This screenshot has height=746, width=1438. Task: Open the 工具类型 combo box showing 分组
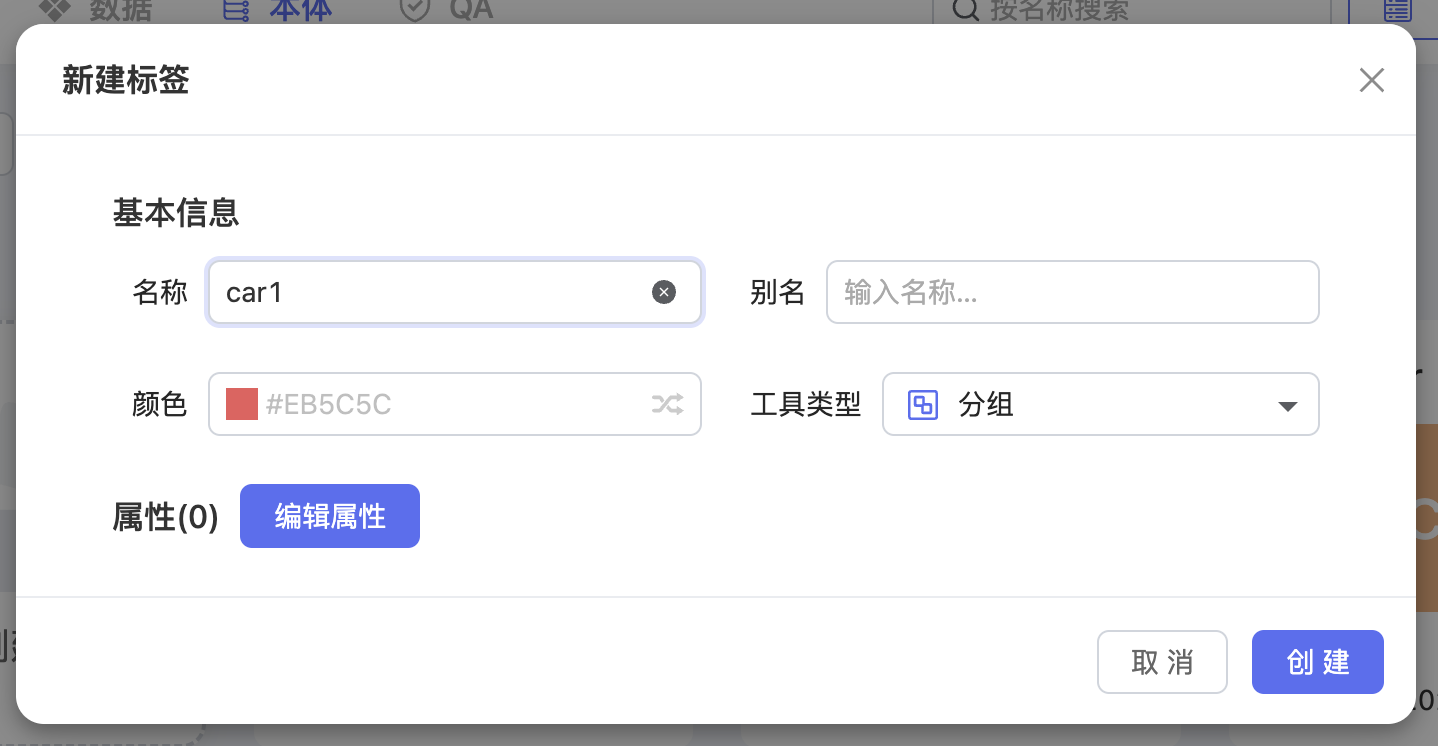[x=1100, y=405]
